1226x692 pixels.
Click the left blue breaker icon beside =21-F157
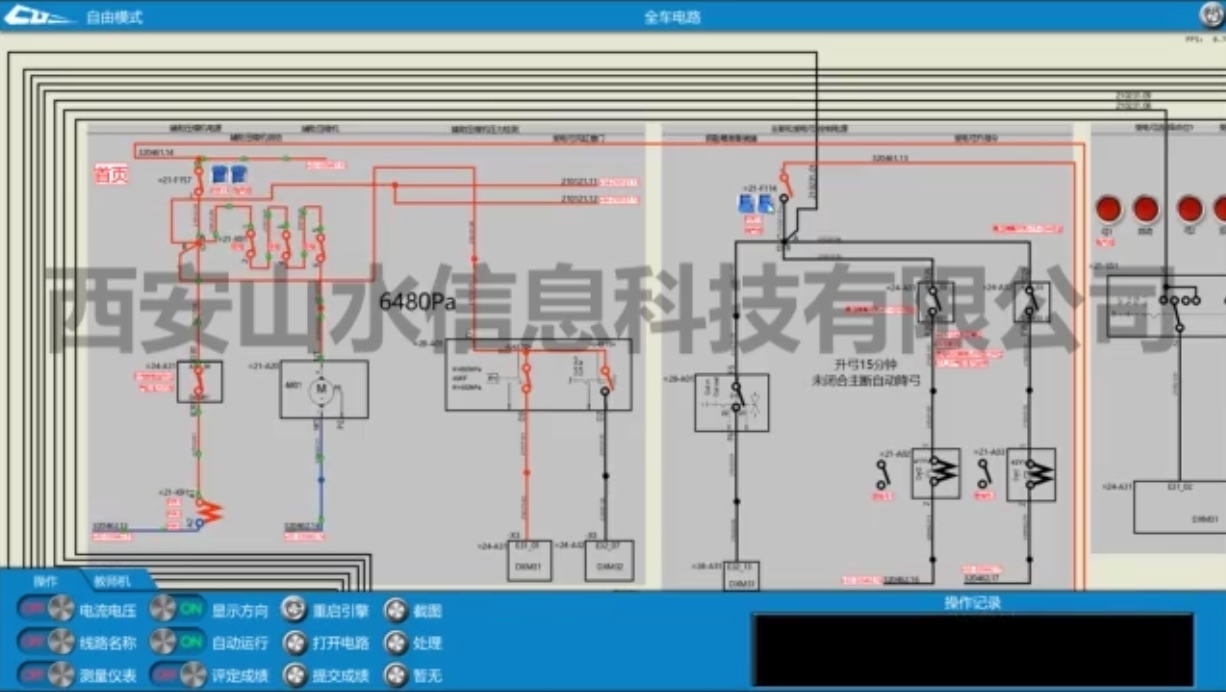tap(219, 175)
